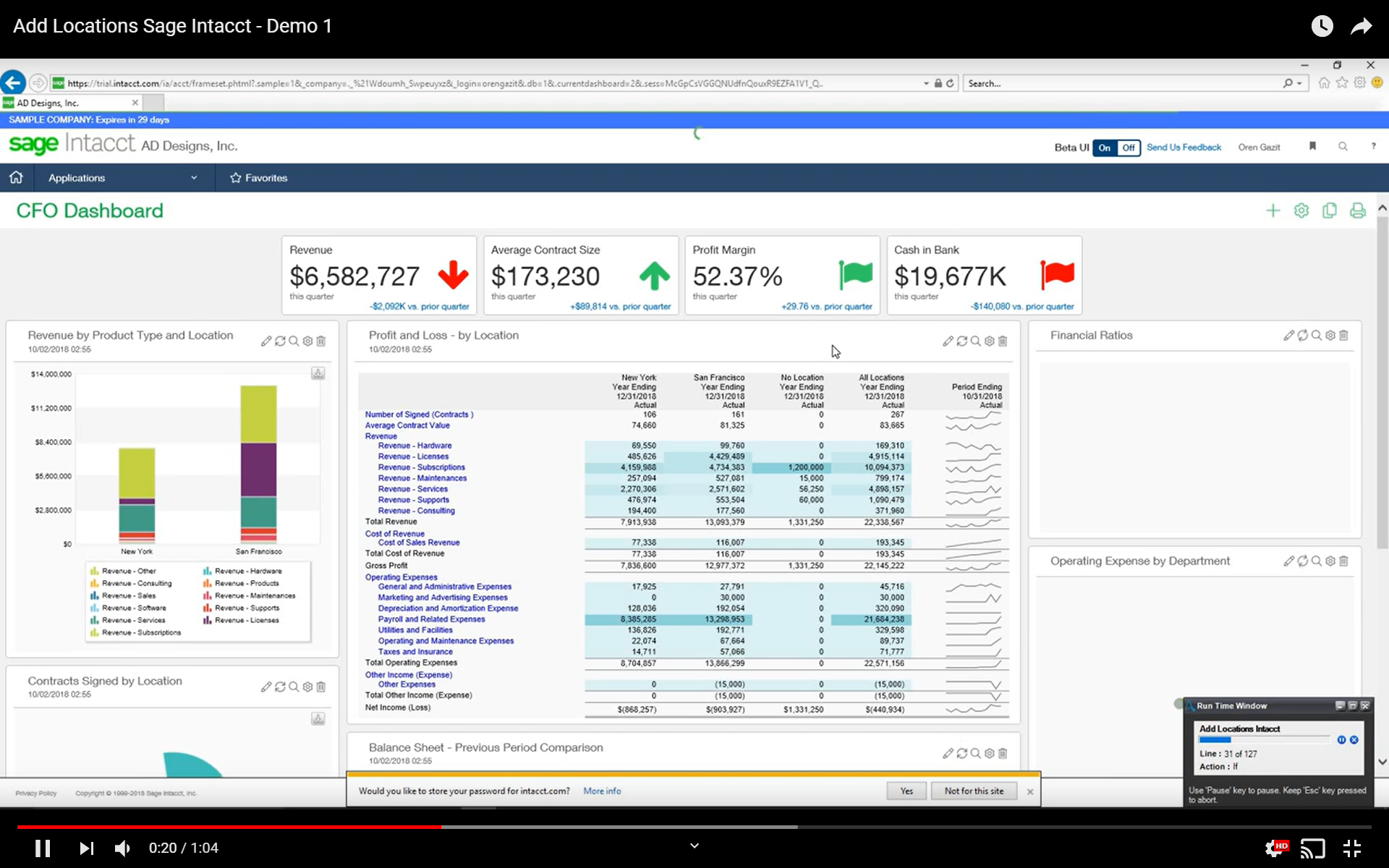The image size is (1389, 868).
Task: Open browser search provider dropdown
Action: pos(1299,84)
